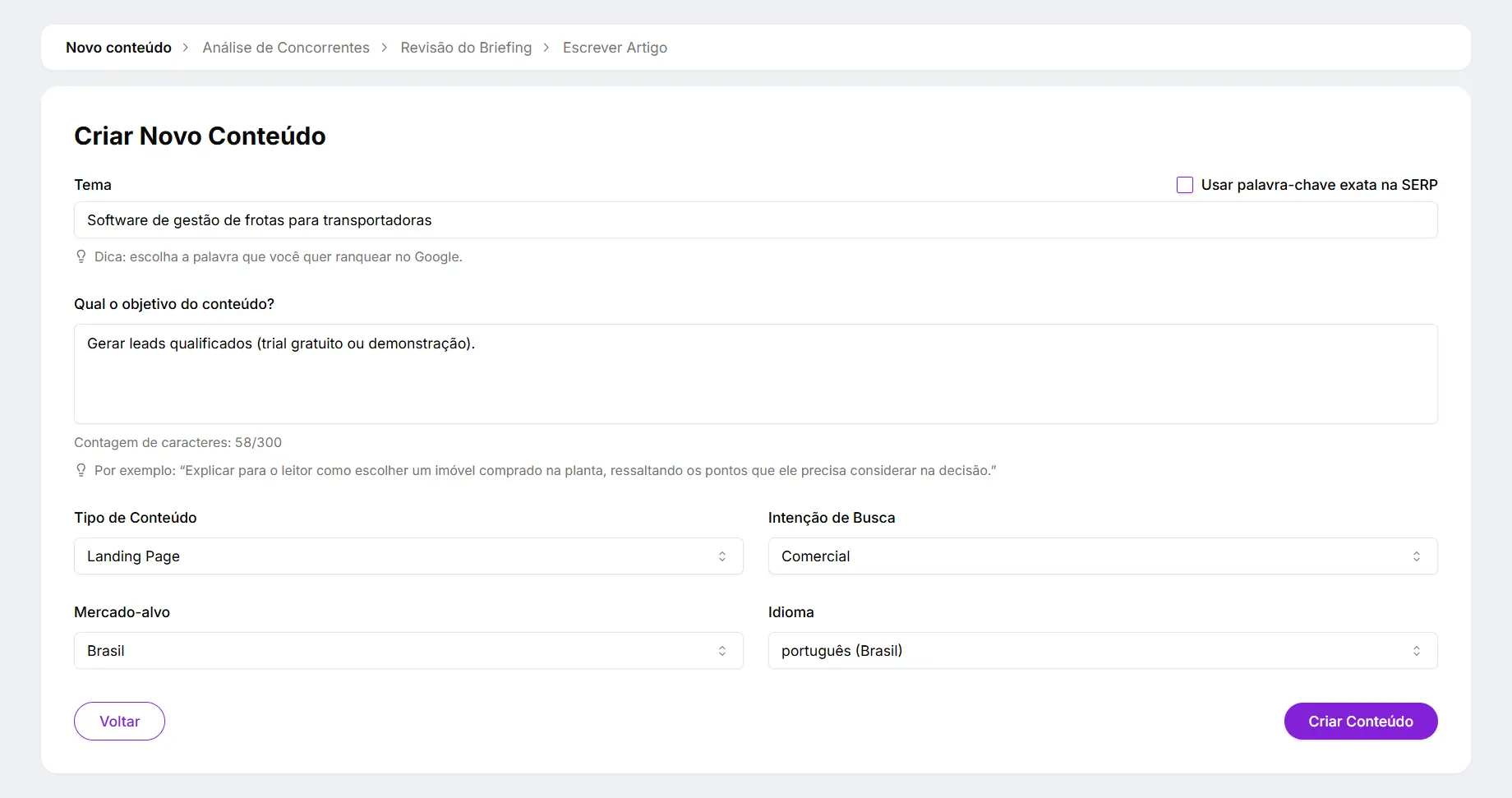Click the Voltar button

coord(119,722)
